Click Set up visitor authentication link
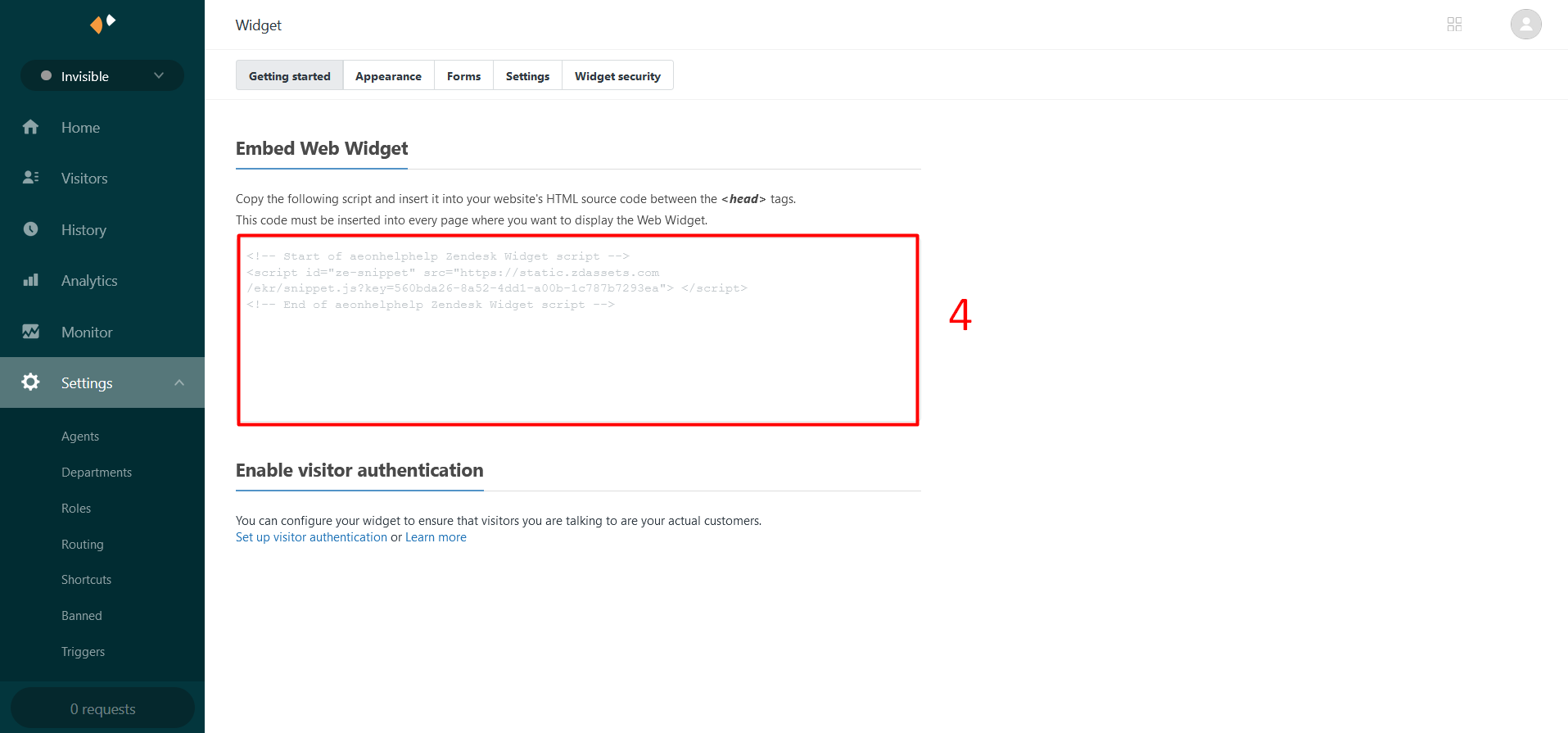 click(x=311, y=537)
